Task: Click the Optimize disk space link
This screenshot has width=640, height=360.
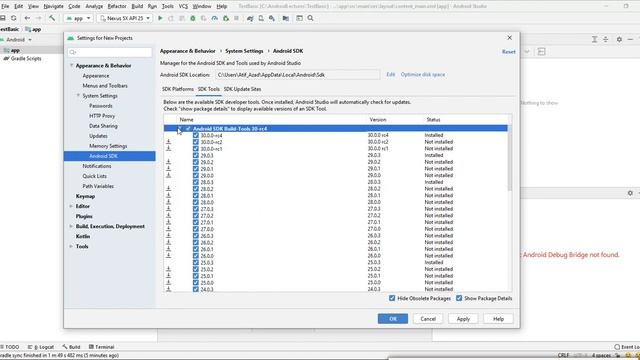Action: (x=423, y=75)
